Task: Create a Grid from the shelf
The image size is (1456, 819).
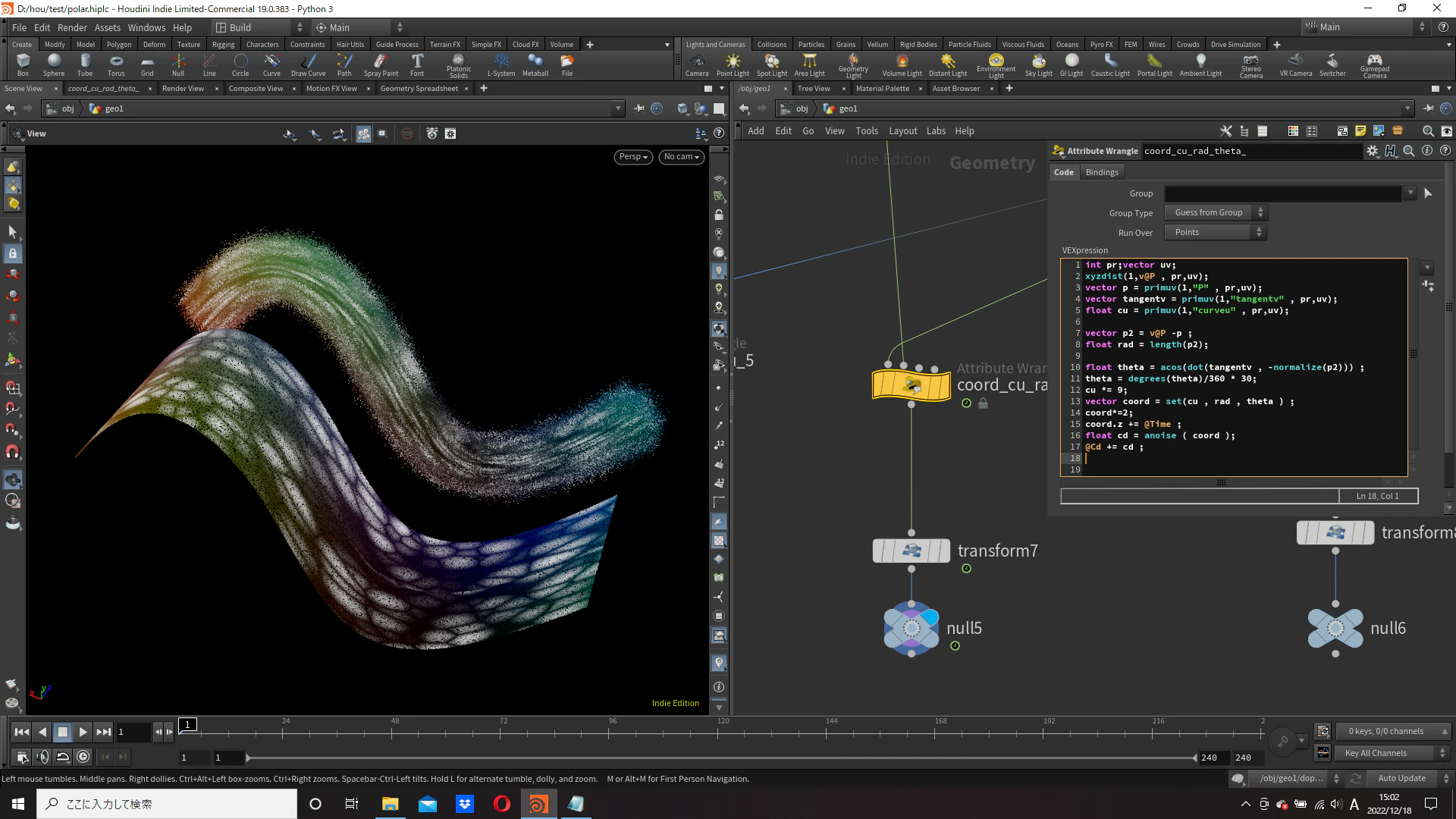Action: (x=147, y=65)
